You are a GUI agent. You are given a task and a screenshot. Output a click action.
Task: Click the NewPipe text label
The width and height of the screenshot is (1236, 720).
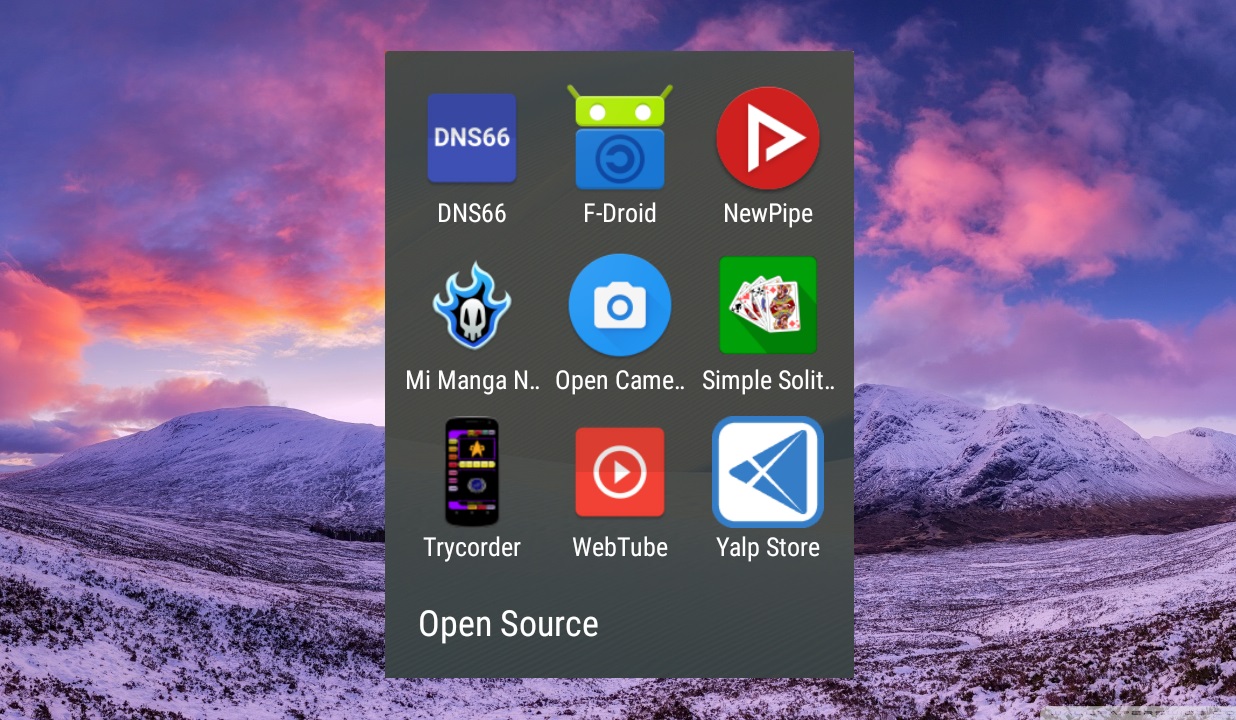point(768,213)
